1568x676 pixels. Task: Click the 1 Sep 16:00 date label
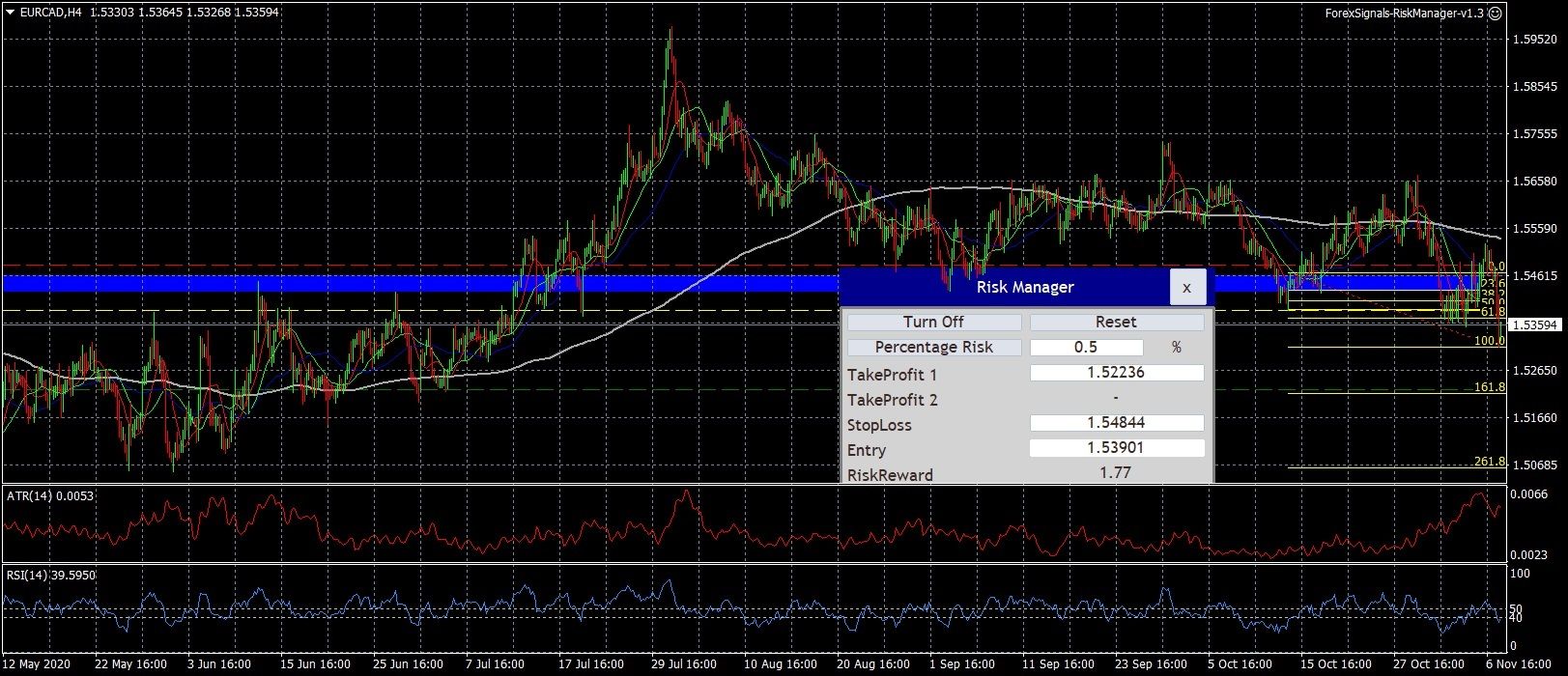962,665
